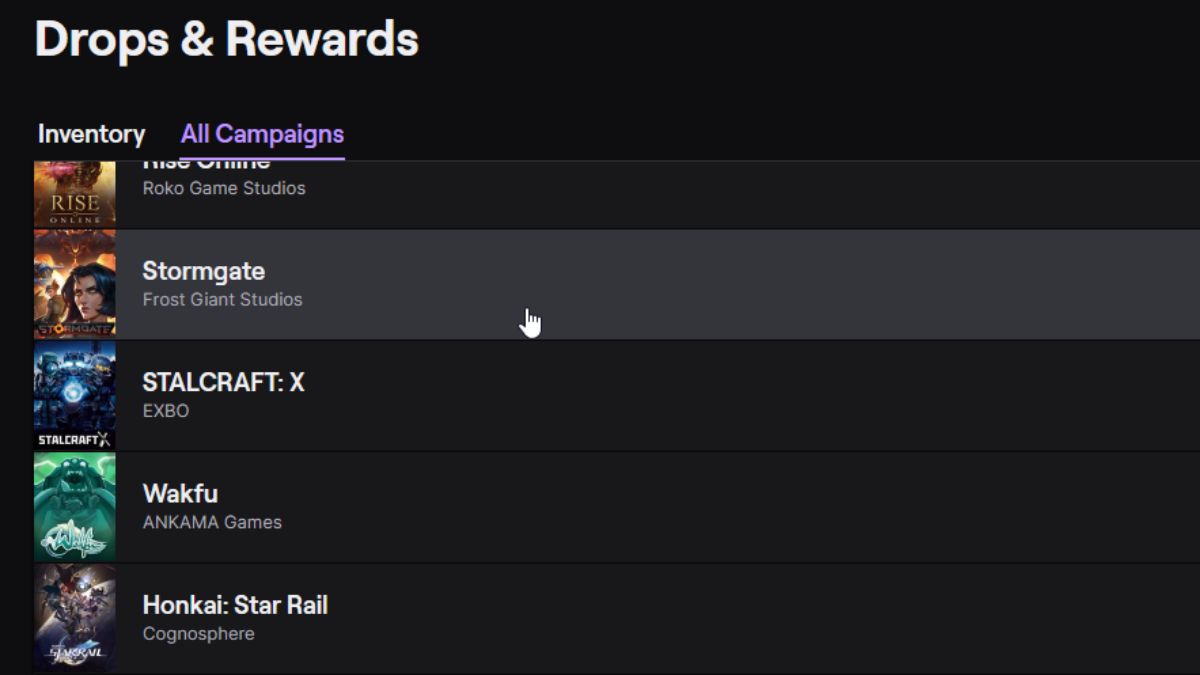This screenshot has width=1200, height=675.
Task: Open the STALCRAFT: X campaign title
Action: pos(223,382)
